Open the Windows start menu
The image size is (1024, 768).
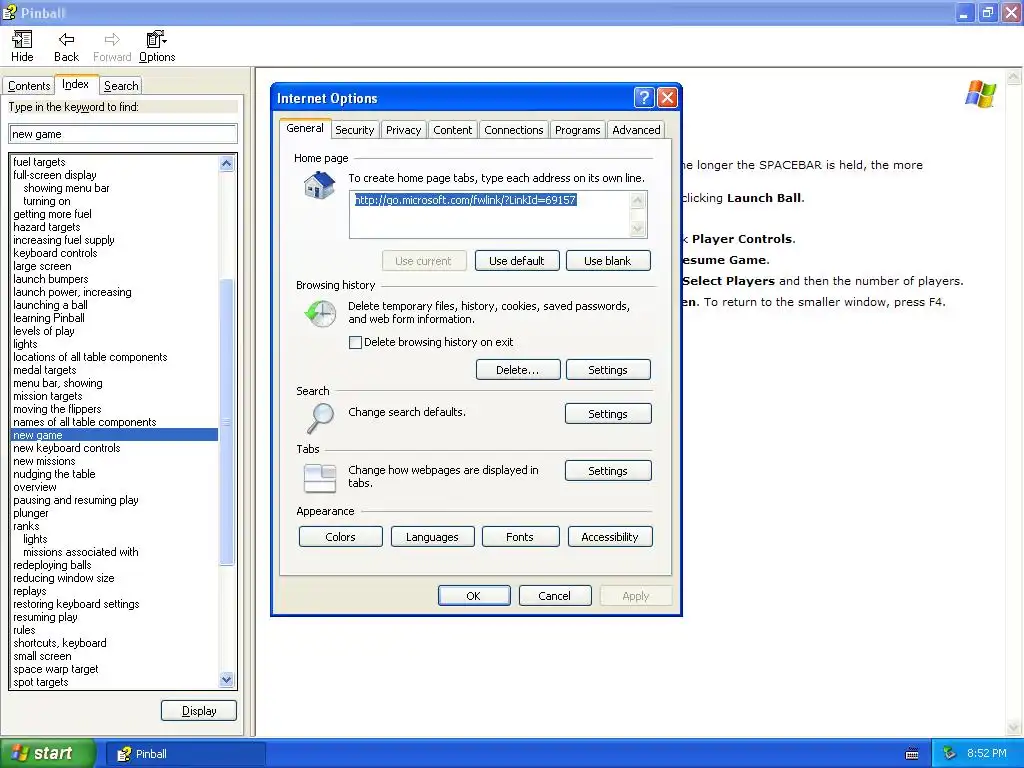48,754
